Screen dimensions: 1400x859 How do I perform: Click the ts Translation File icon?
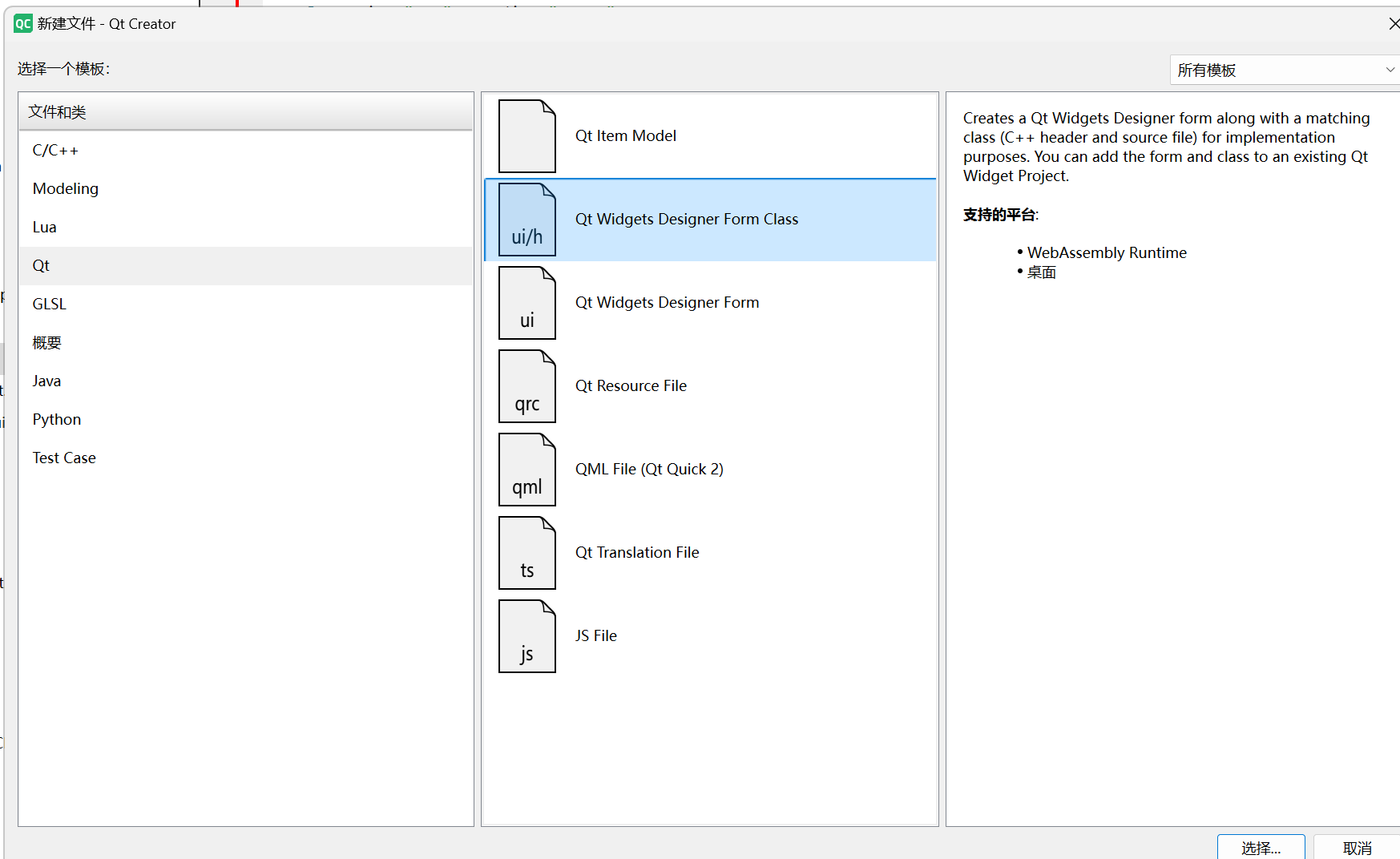point(527,553)
